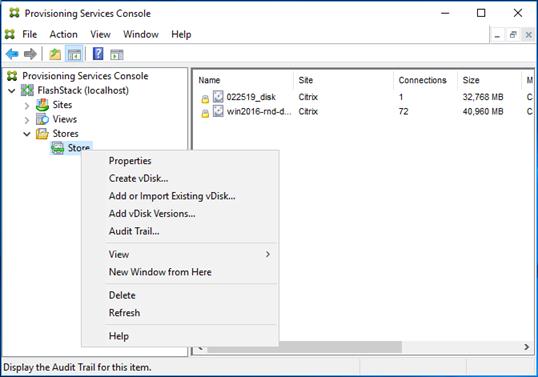
Task: Click the scroll right arrow
Action: pyautogui.click(x=526, y=347)
